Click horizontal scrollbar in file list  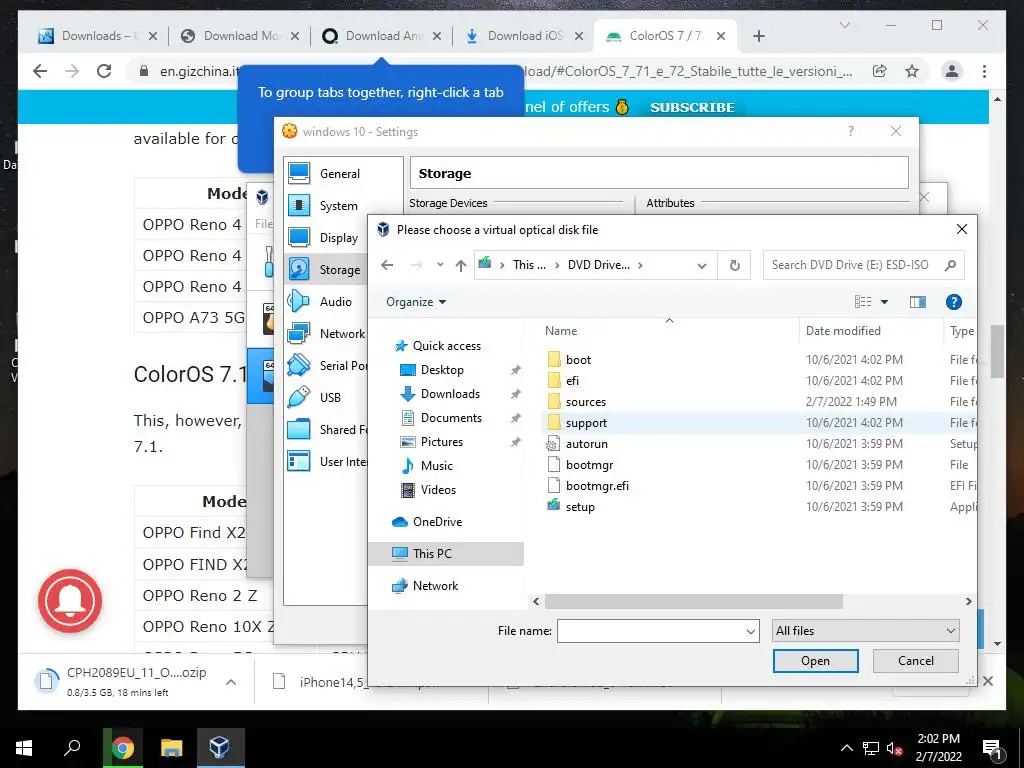694,601
